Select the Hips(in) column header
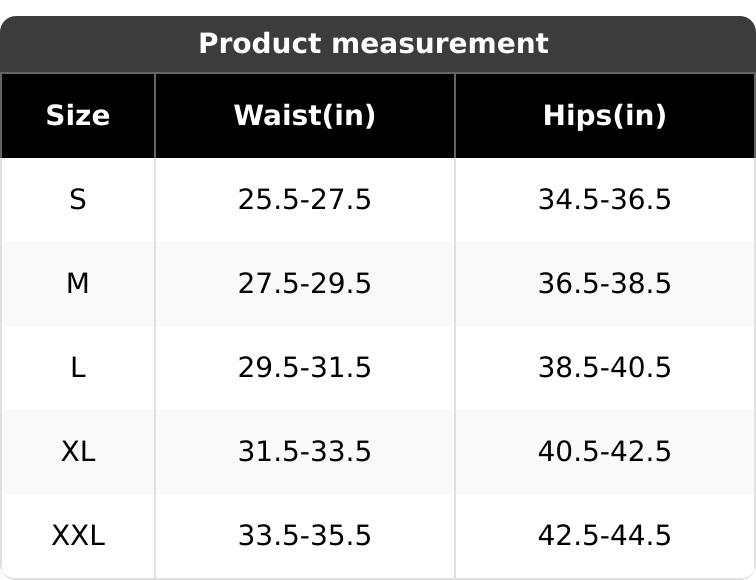This screenshot has height=580, width=756. 604,116
